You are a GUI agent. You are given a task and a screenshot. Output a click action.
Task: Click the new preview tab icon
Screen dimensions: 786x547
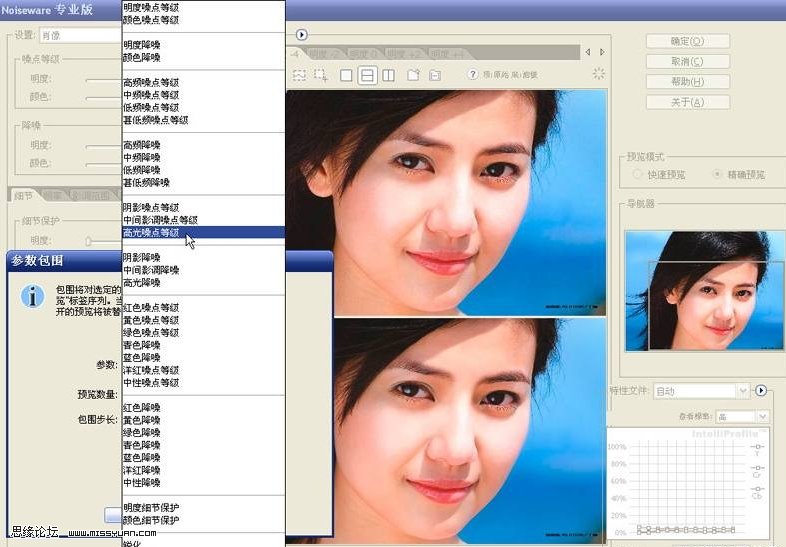[413, 75]
